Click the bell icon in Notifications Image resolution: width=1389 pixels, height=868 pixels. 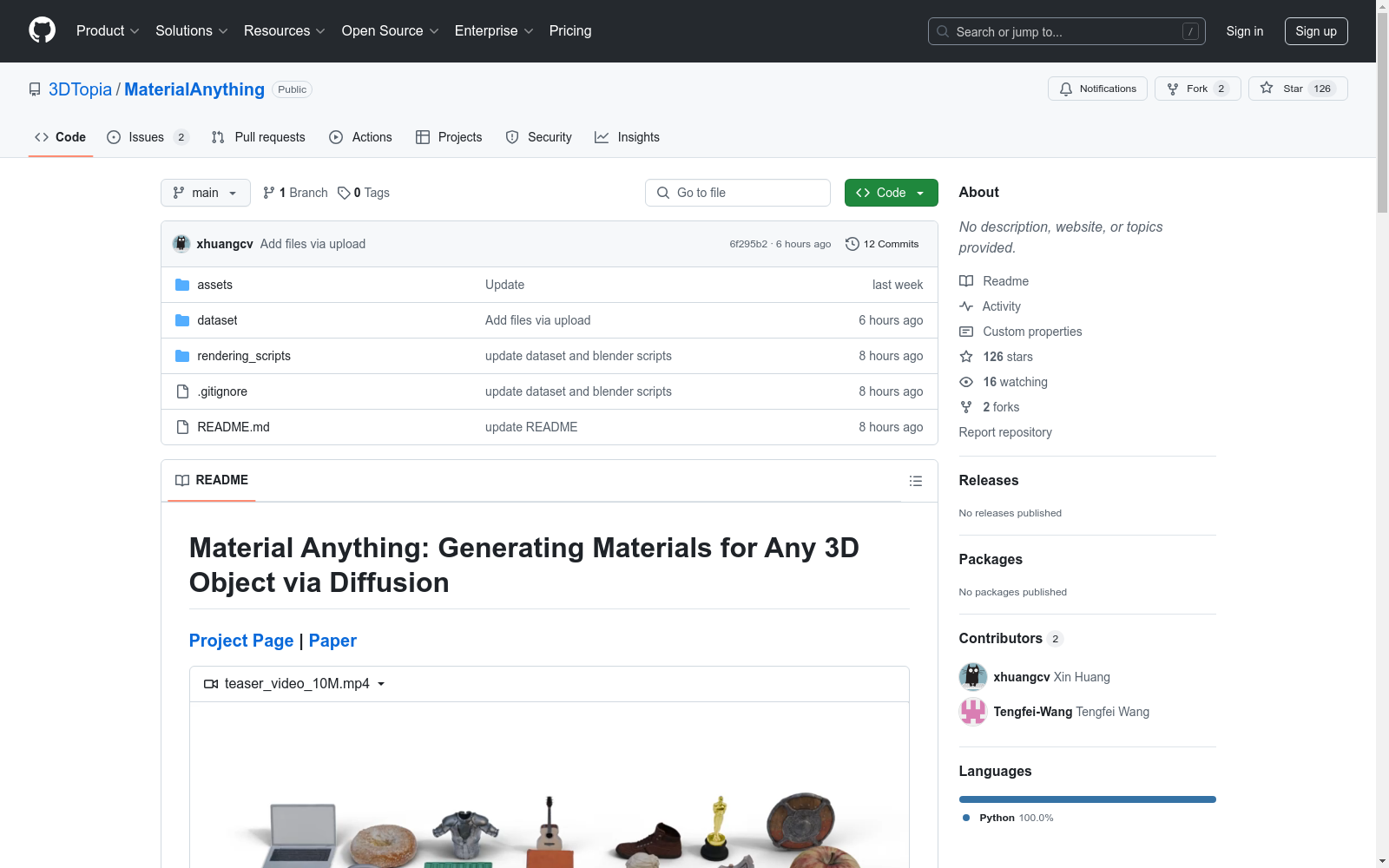[x=1066, y=89]
